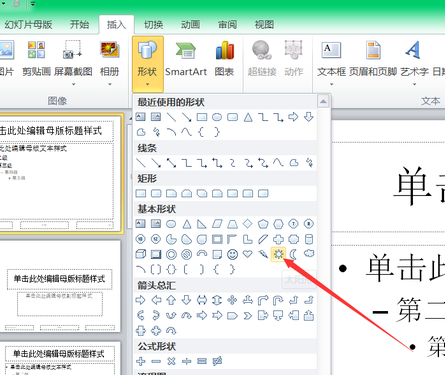Choose the Heart shape in Basic Shapes
445x375 pixels.
tap(247, 254)
